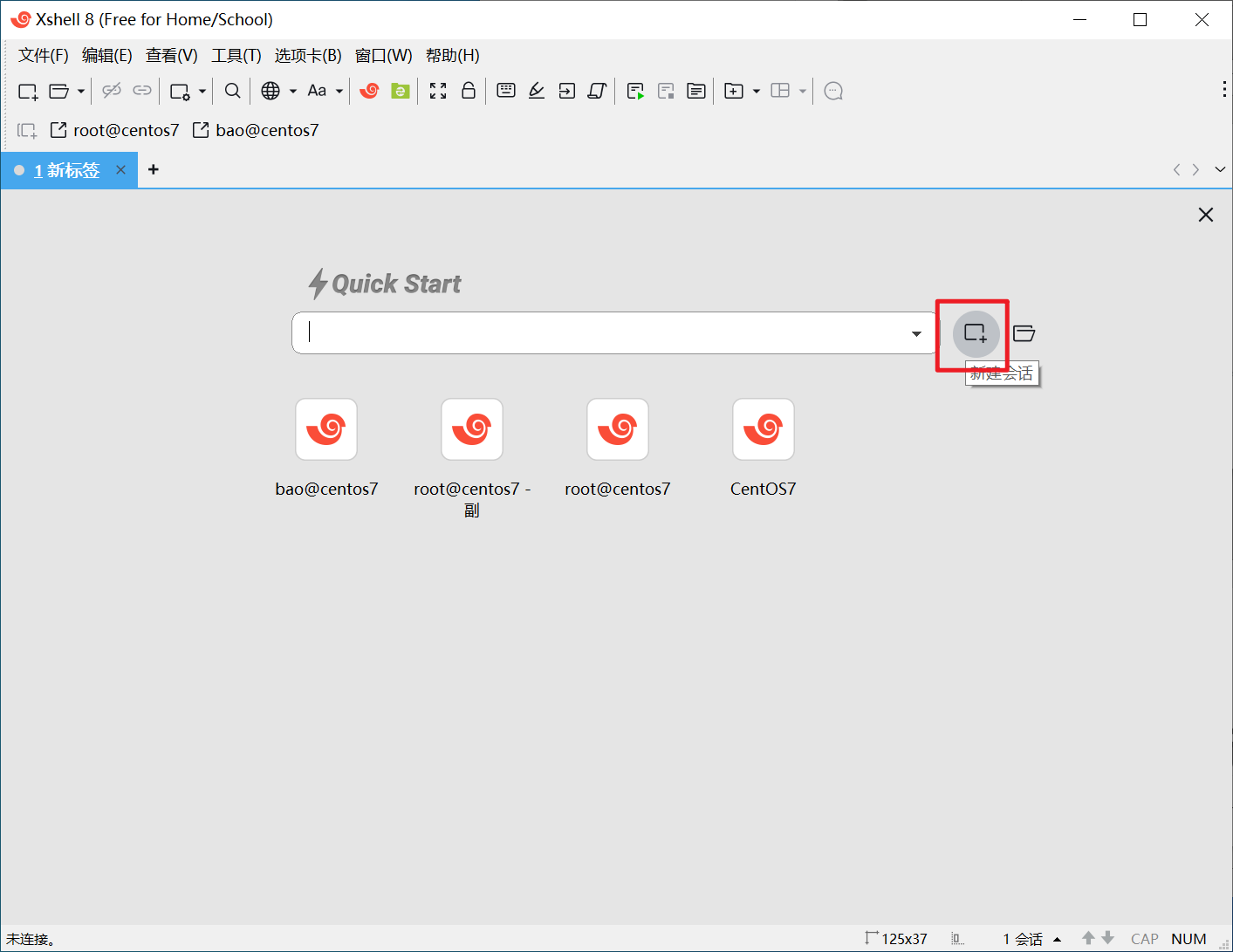Expand the Aa font dropdown arrow
This screenshot has height=952, width=1233.
339,91
